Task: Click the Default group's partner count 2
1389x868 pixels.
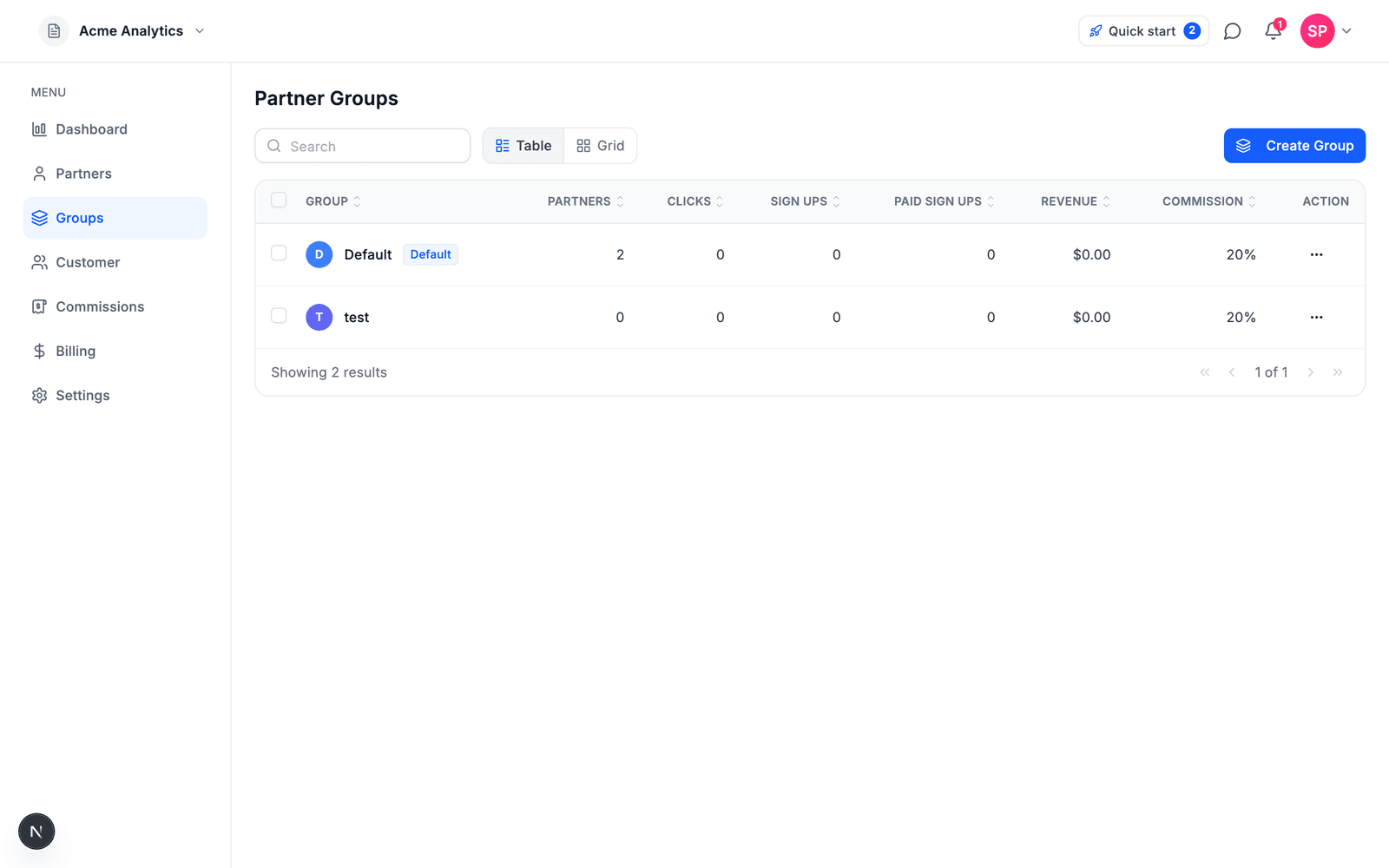Action: click(x=620, y=254)
